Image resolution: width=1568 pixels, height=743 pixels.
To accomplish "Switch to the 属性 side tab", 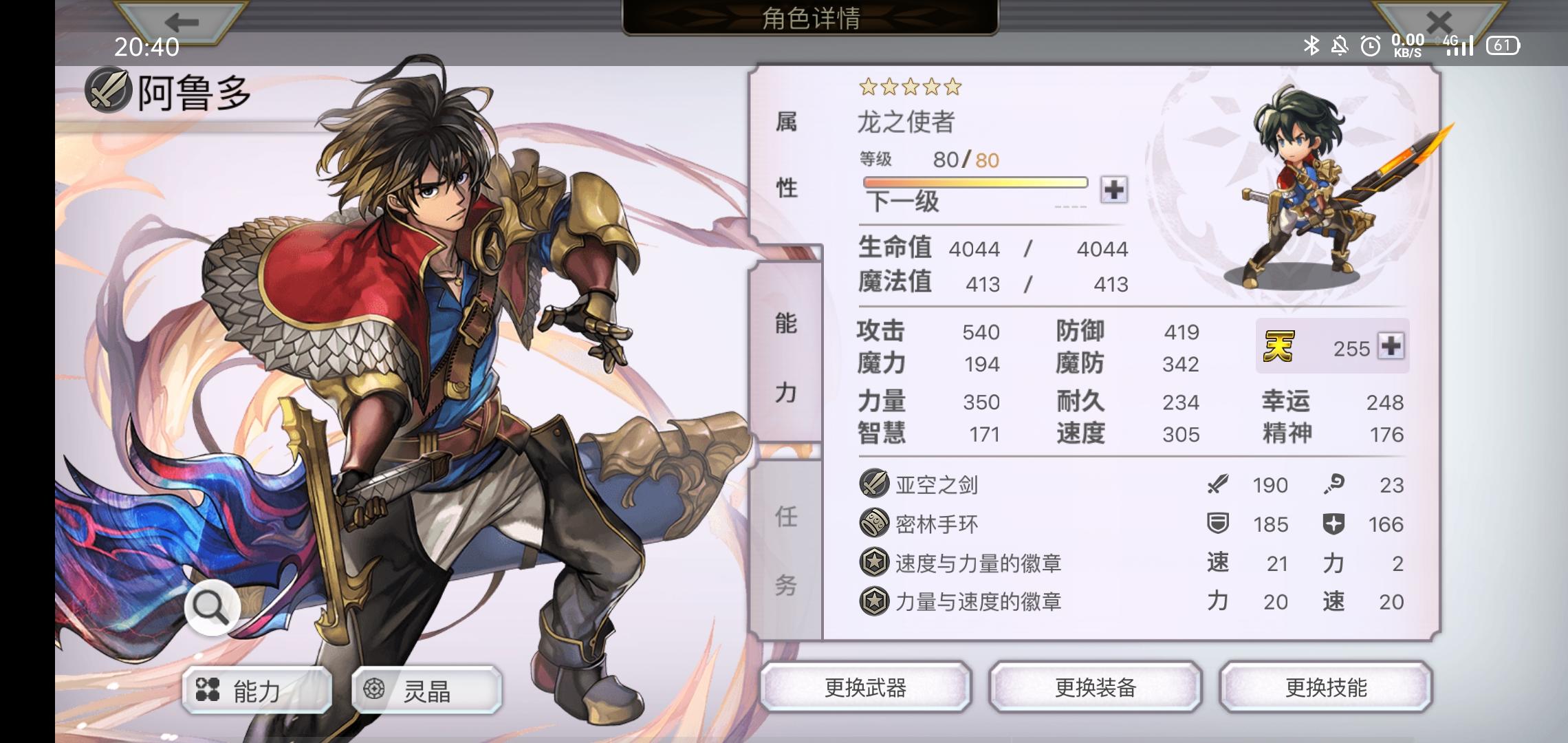I will point(786,155).
